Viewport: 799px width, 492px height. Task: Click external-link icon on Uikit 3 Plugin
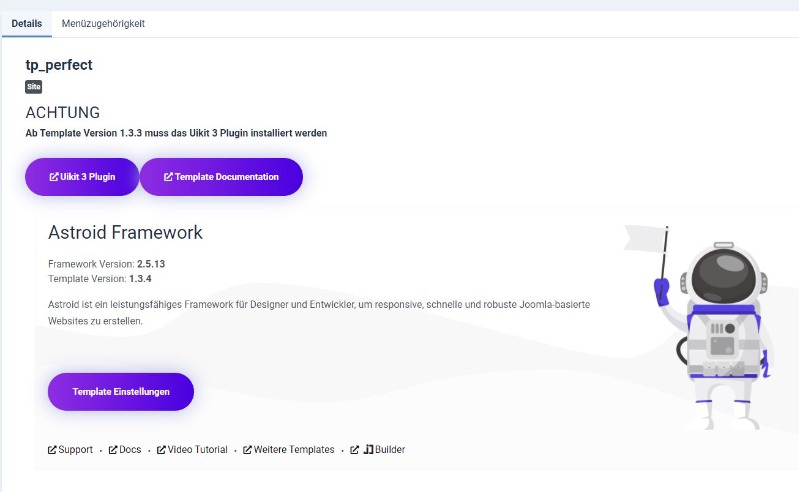pyautogui.click(x=54, y=177)
